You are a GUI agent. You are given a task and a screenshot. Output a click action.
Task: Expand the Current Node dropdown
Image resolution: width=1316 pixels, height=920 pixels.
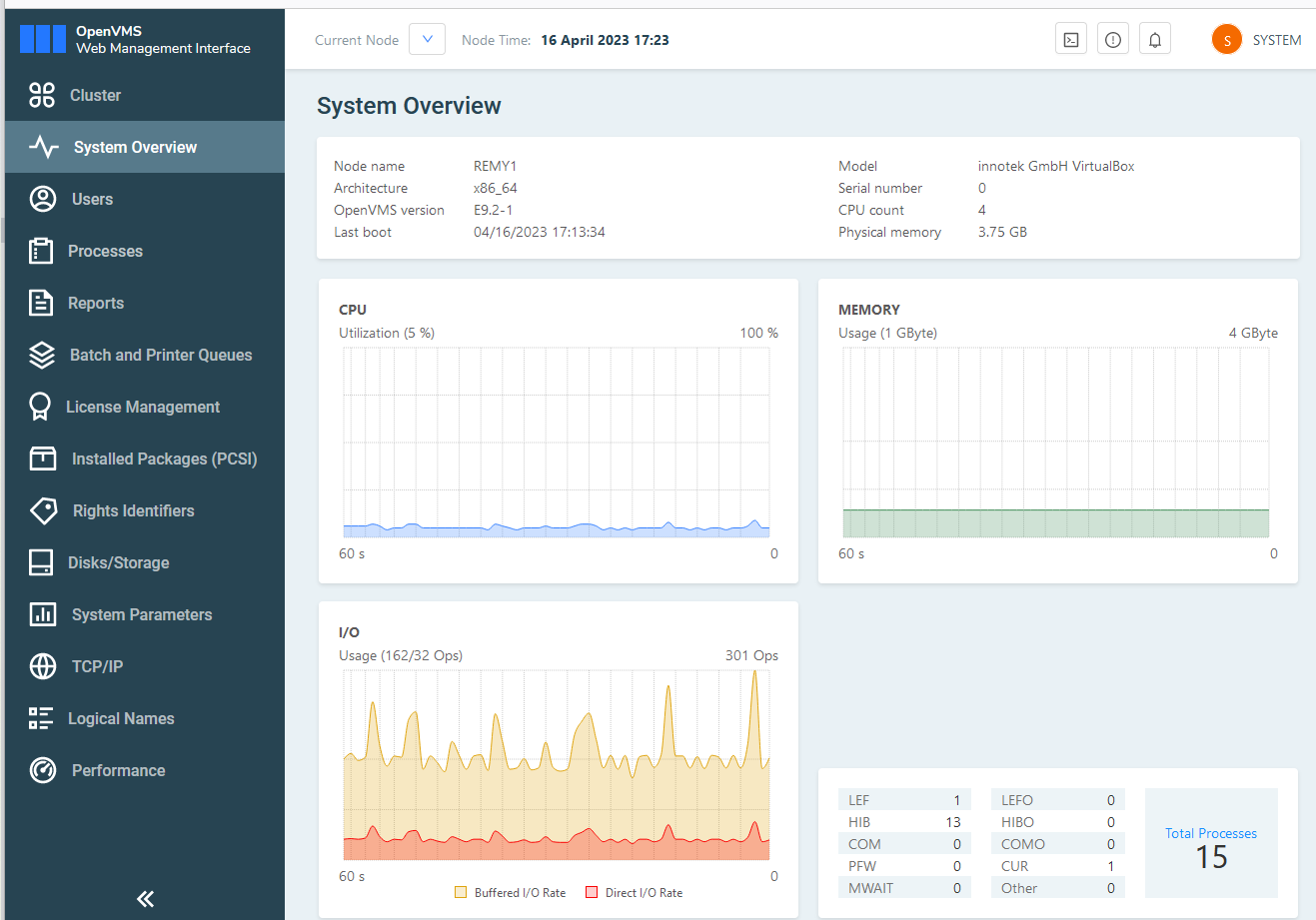[427, 40]
